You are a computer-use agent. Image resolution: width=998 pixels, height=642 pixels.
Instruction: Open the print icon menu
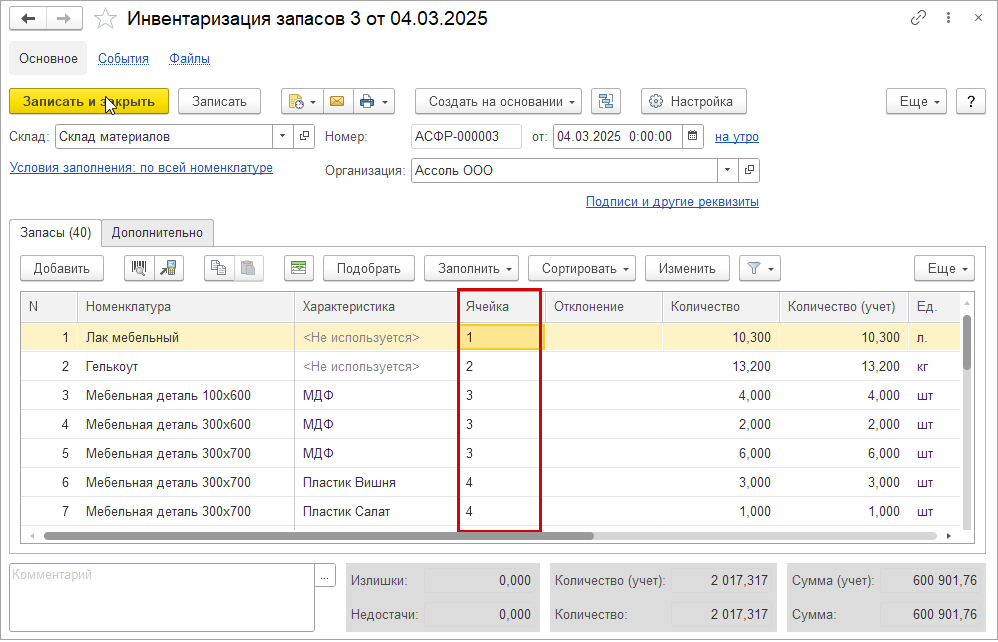point(375,101)
